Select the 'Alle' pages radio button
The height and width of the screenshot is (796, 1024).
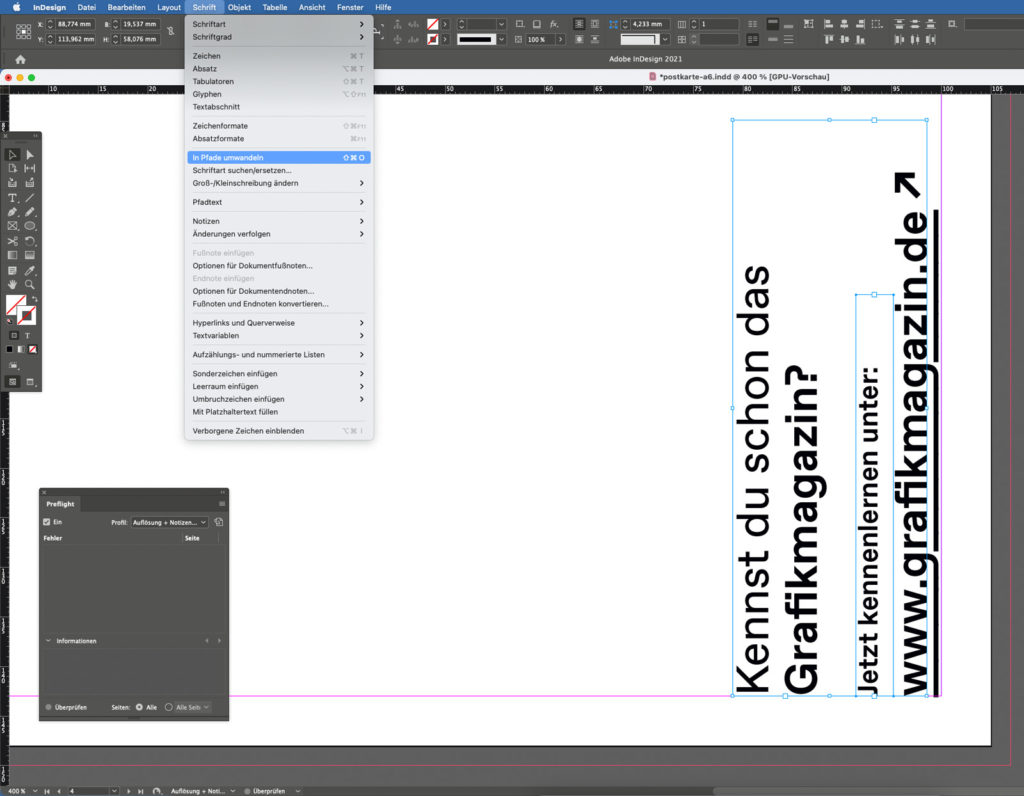[139, 707]
